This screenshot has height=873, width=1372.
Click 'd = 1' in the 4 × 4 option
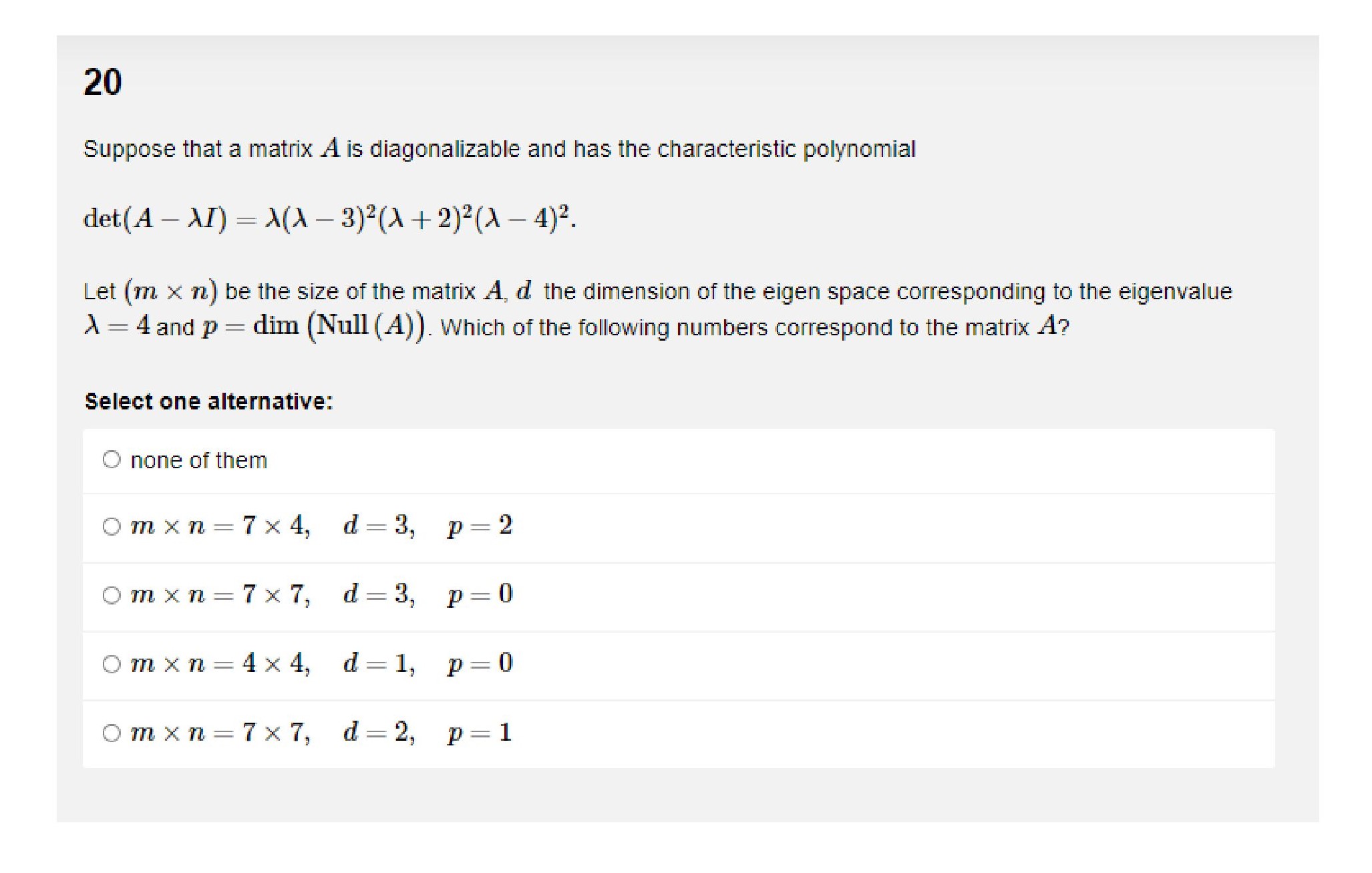coord(378,663)
